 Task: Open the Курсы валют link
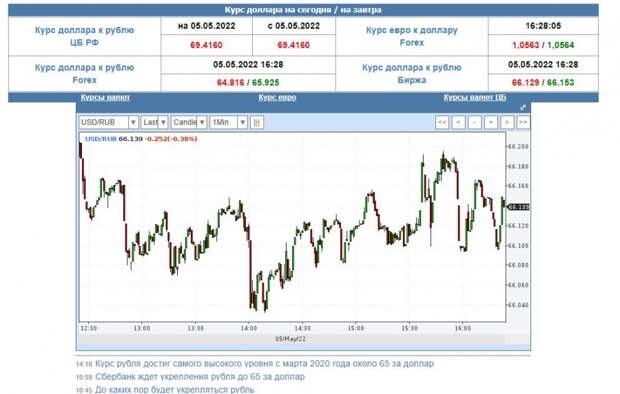pyautogui.click(x=105, y=97)
